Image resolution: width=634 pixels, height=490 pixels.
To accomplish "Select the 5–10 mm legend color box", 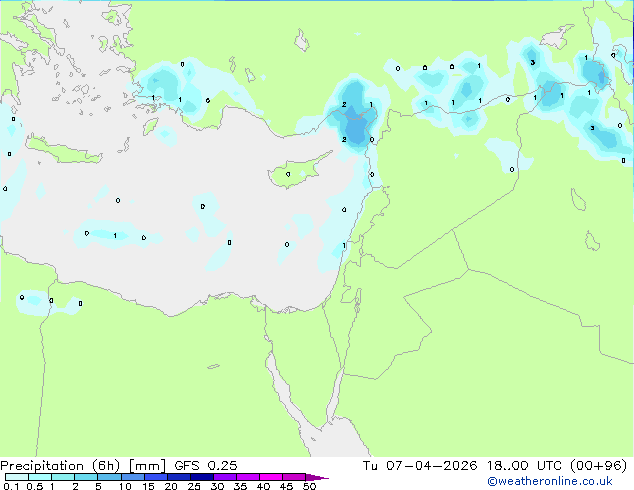I will (109, 477).
